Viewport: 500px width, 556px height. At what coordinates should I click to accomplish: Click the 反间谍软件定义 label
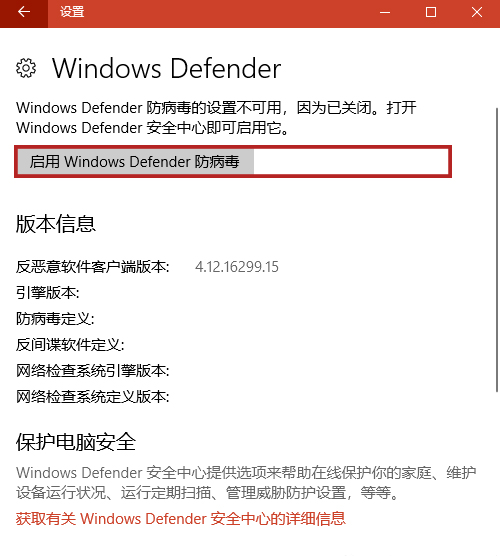70,345
